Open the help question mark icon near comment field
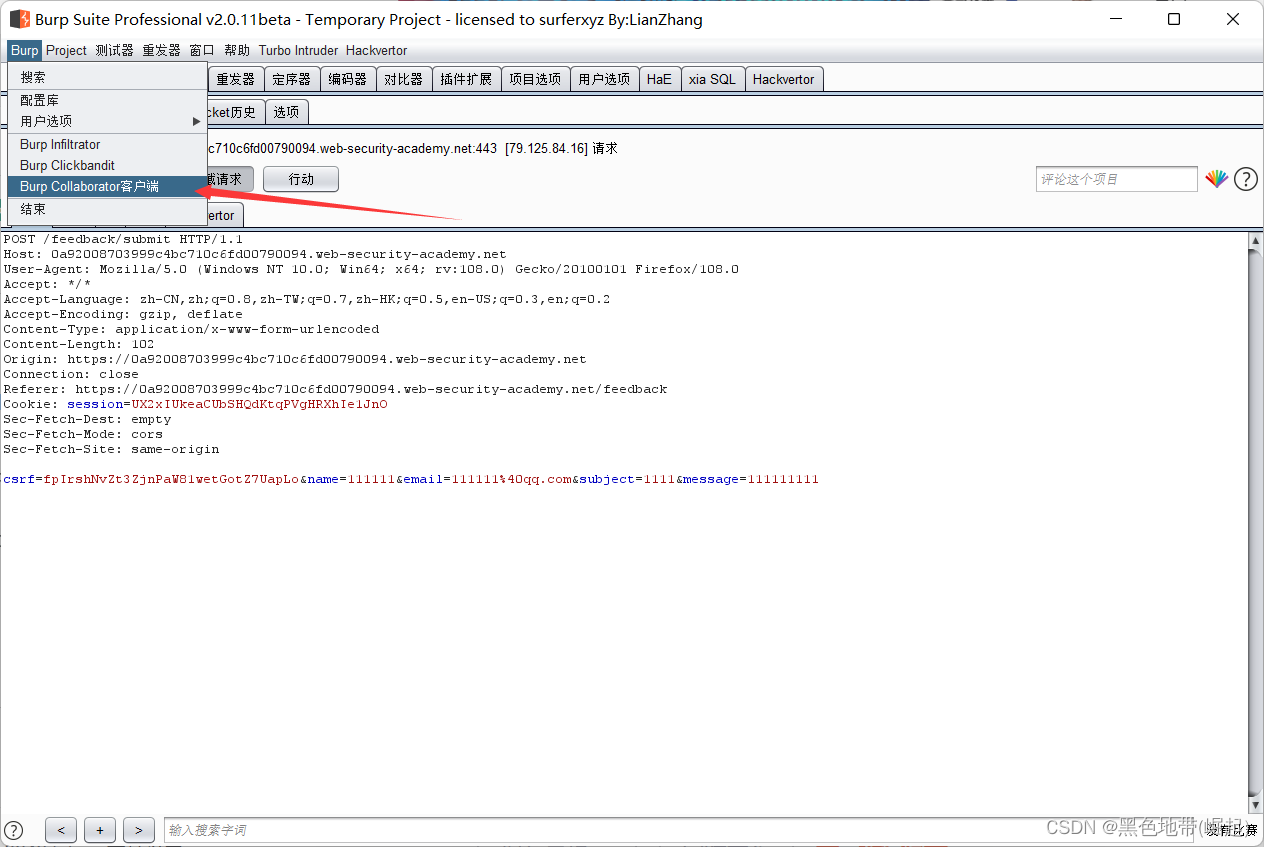 click(x=1245, y=179)
